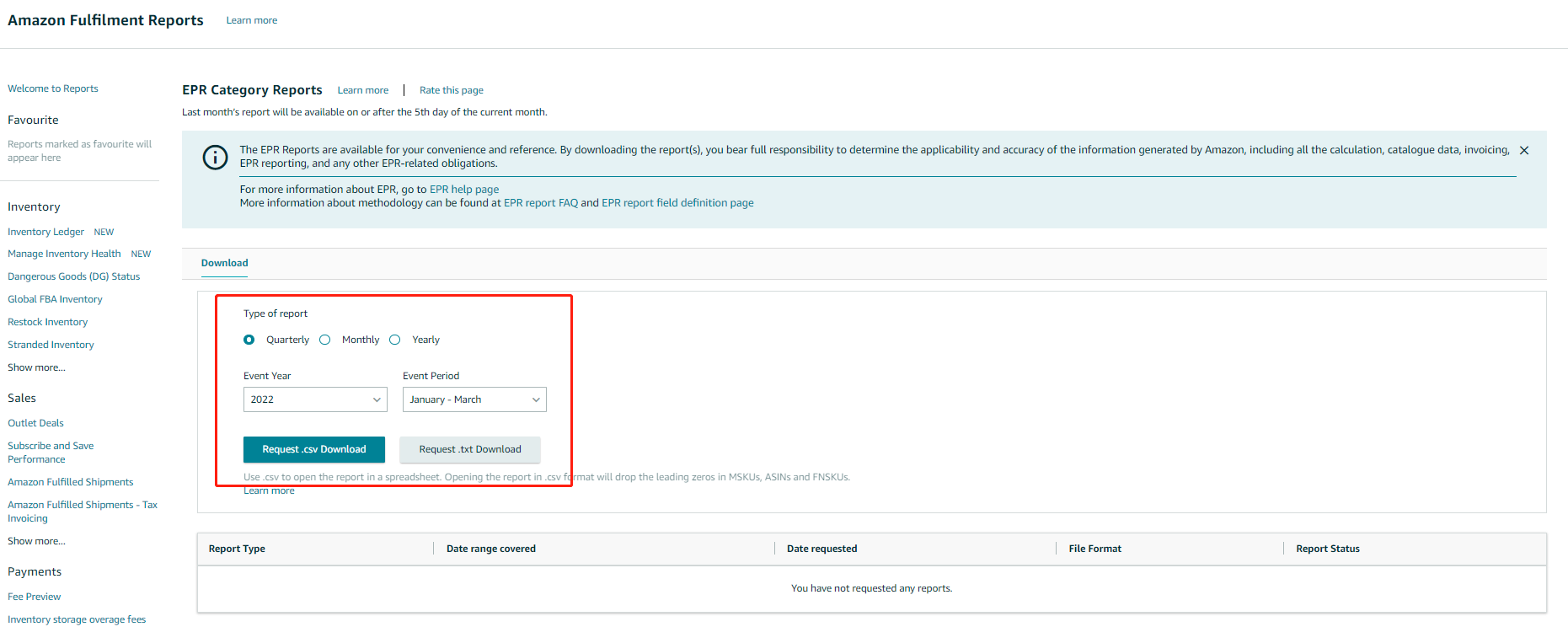Click Rate this page link
Image resolution: width=1568 pixels, height=627 pixels.
pos(452,90)
